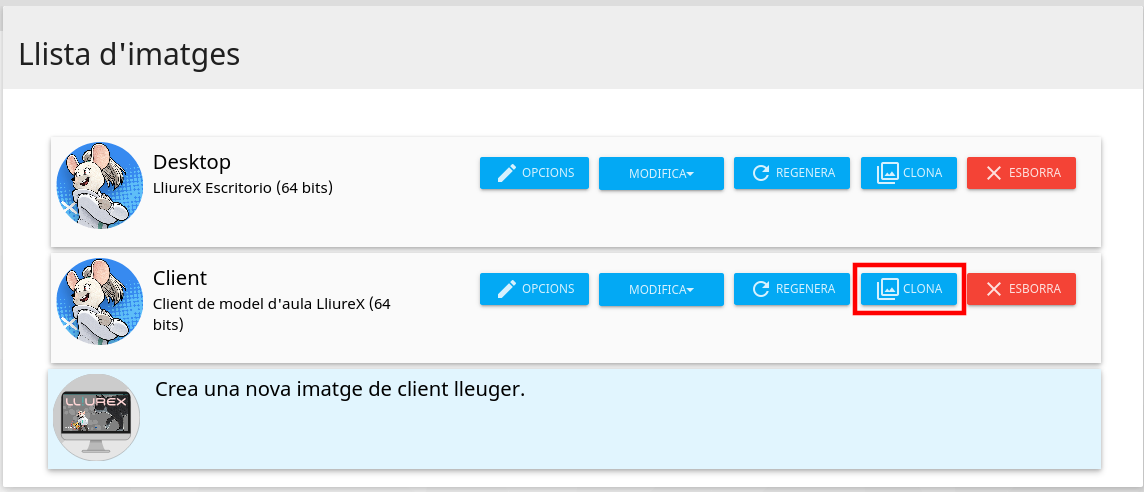Open the Modifica dropdown for Client
This screenshot has width=1144, height=492.
[x=661, y=290]
